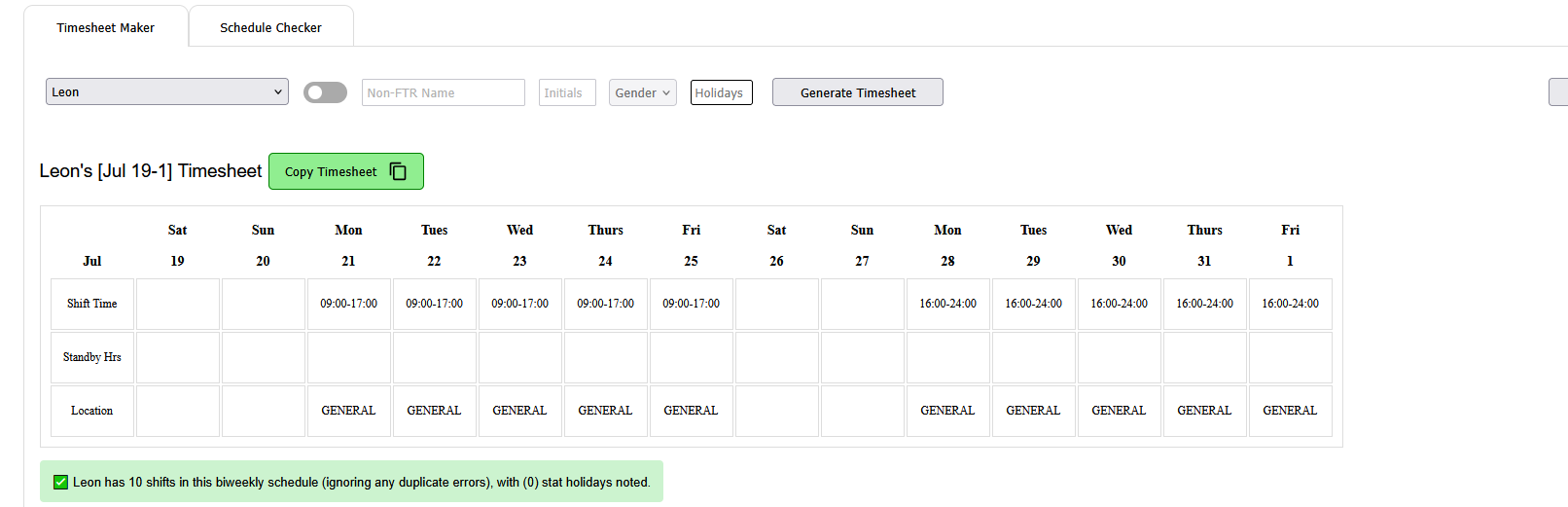Screen dimensions: 1568x507
Task: Click the Initials text field
Action: (x=566, y=92)
